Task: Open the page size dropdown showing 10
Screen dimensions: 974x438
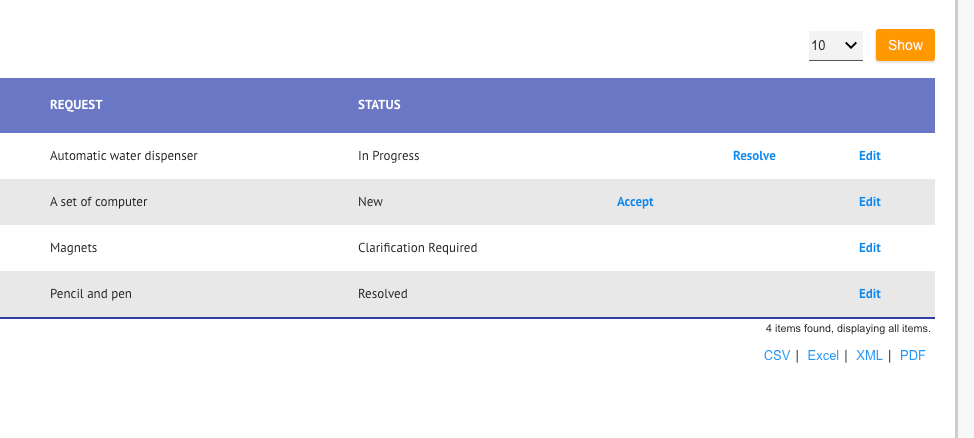Action: tap(835, 45)
